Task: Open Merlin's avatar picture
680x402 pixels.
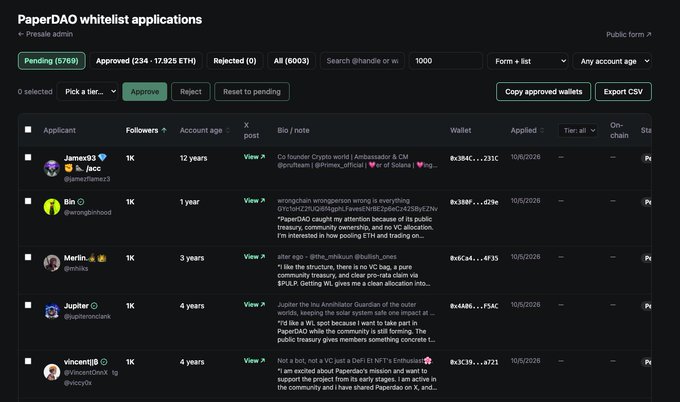Action: 52,263
